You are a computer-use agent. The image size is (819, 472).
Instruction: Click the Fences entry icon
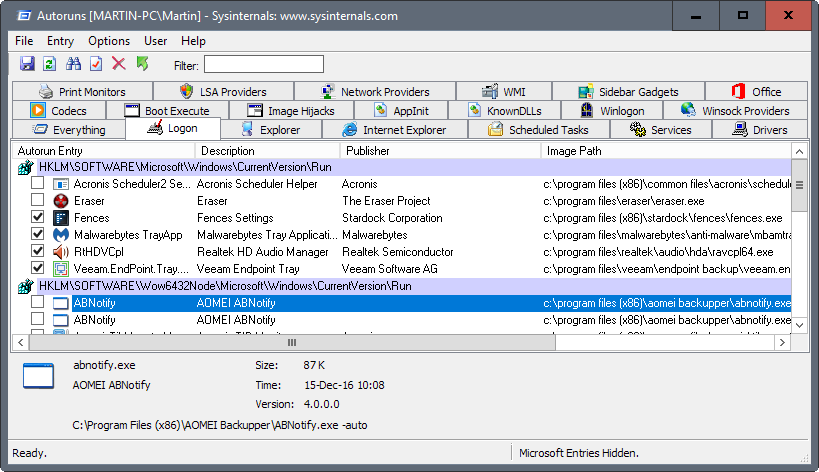[61, 218]
